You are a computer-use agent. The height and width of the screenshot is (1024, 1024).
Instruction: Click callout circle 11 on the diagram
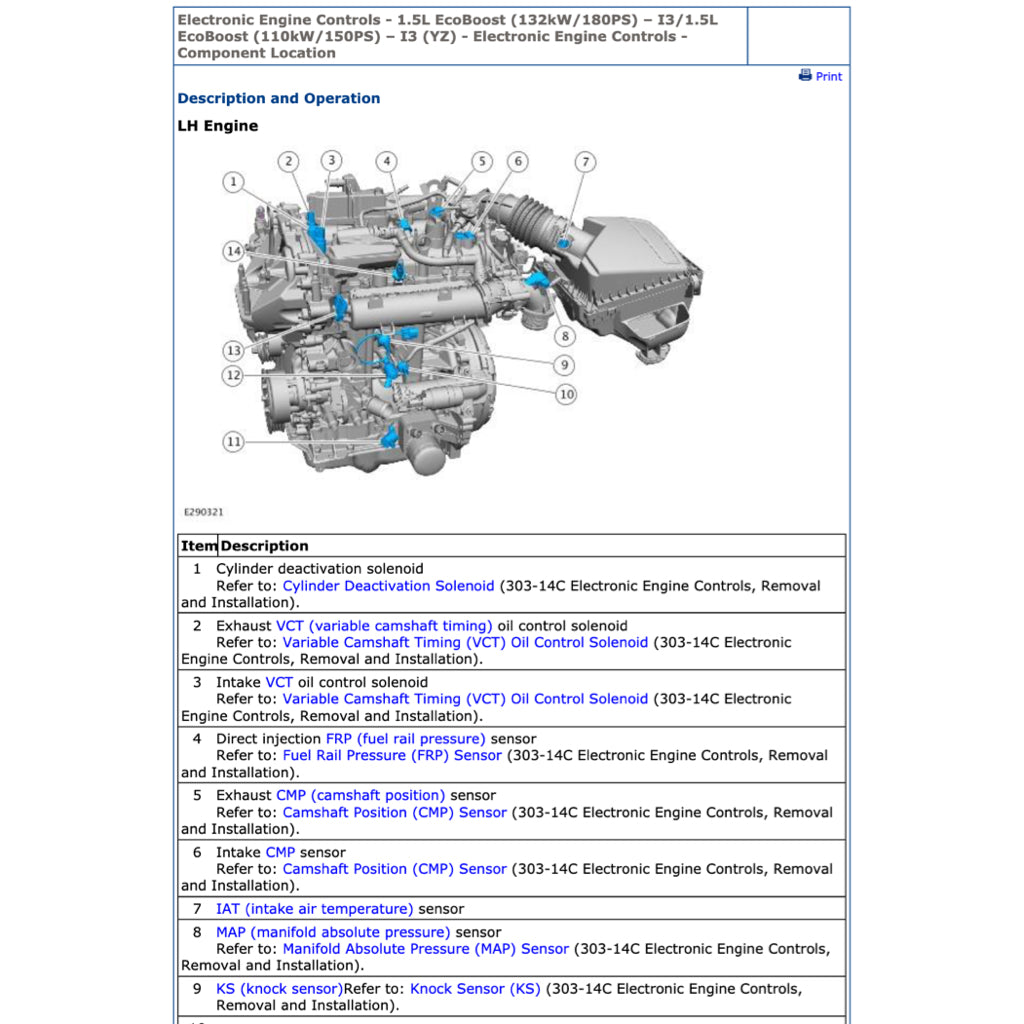pos(233,441)
